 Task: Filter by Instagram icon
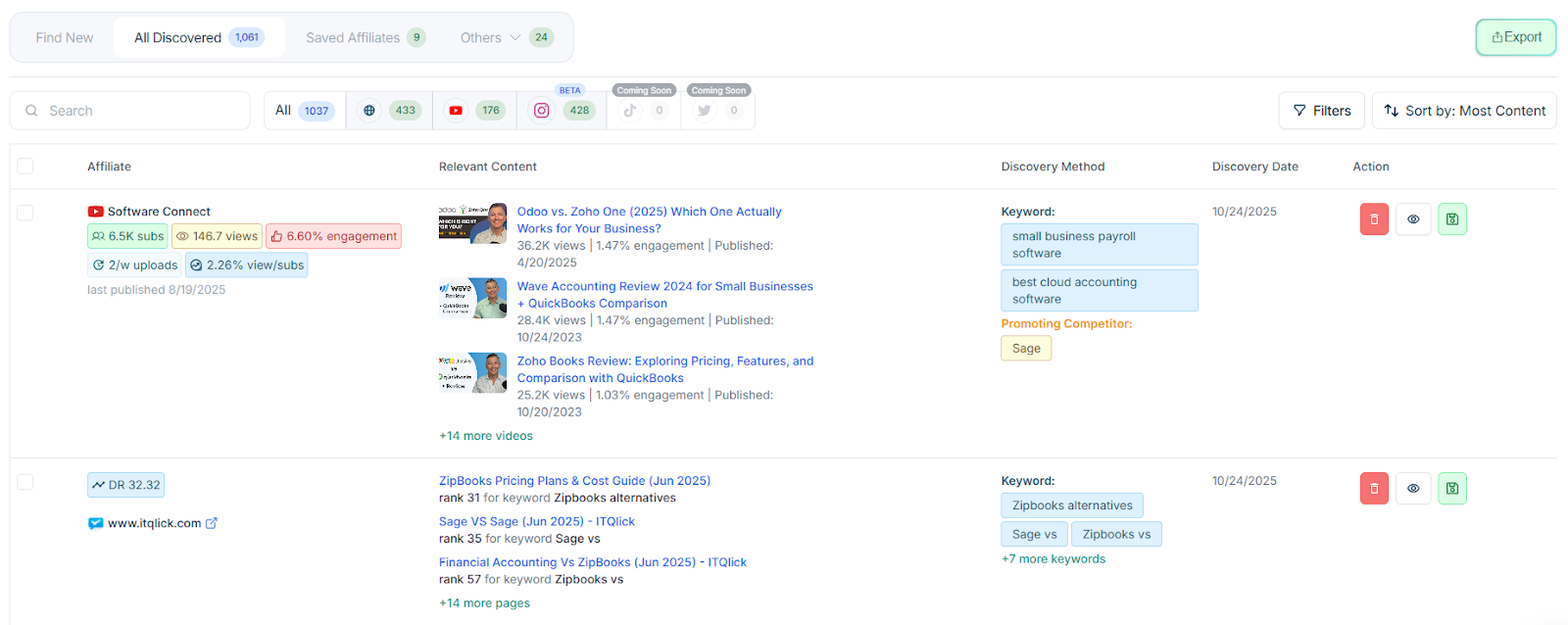click(x=541, y=111)
